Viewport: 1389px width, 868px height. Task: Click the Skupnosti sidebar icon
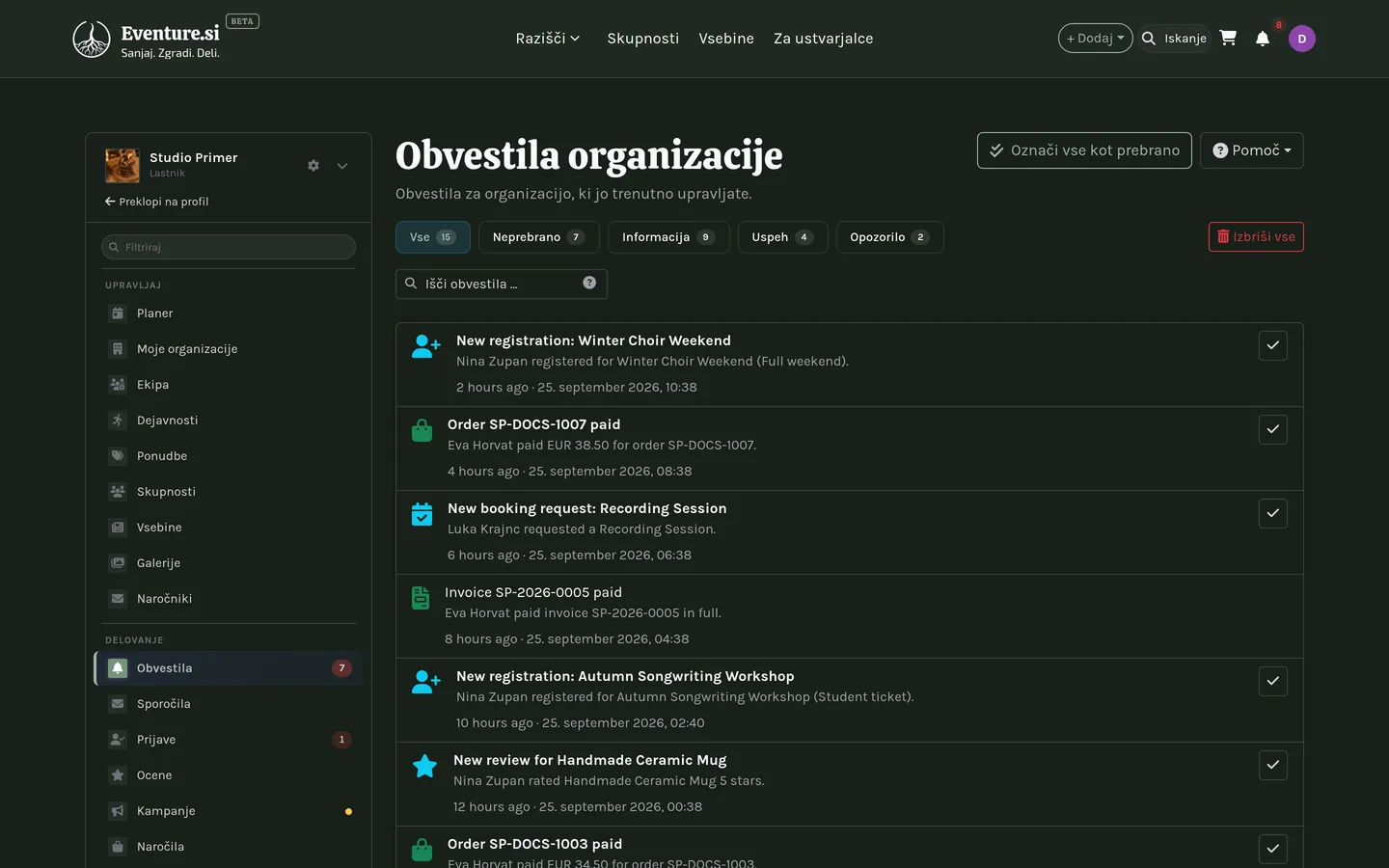118,492
